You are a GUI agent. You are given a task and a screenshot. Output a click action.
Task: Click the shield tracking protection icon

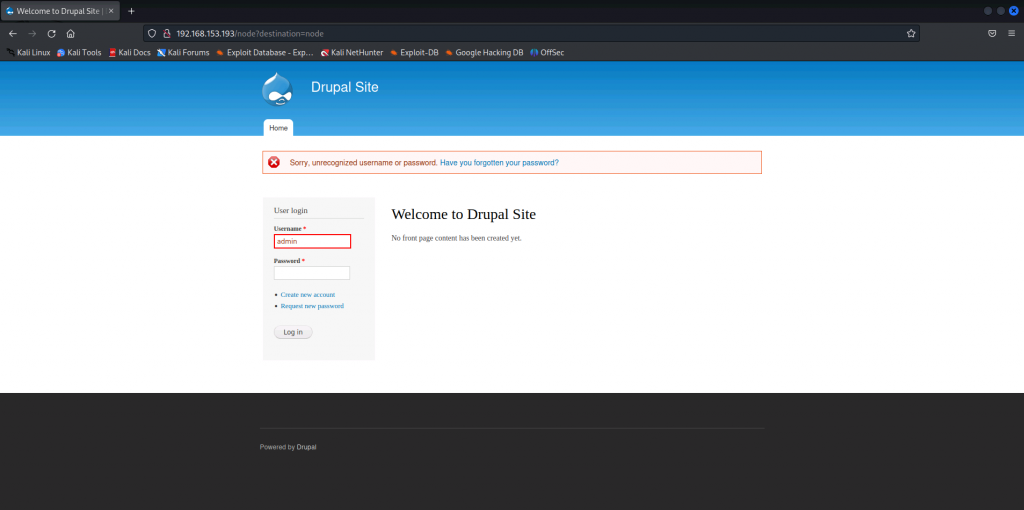click(152, 33)
